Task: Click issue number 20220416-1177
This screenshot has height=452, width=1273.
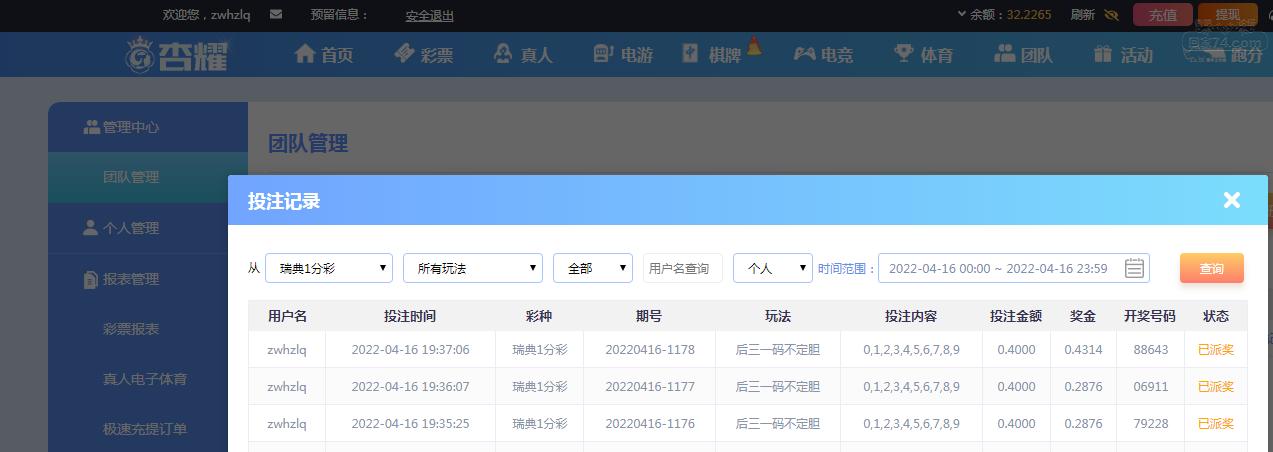Action: point(650,387)
